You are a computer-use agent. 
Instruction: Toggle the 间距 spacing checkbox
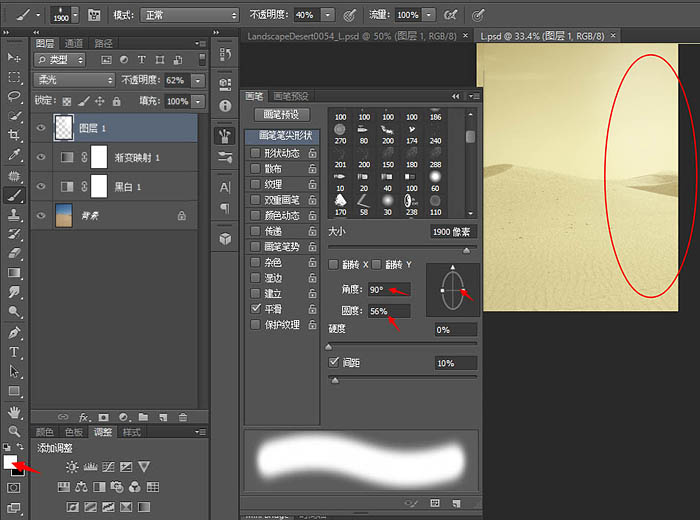click(334, 362)
